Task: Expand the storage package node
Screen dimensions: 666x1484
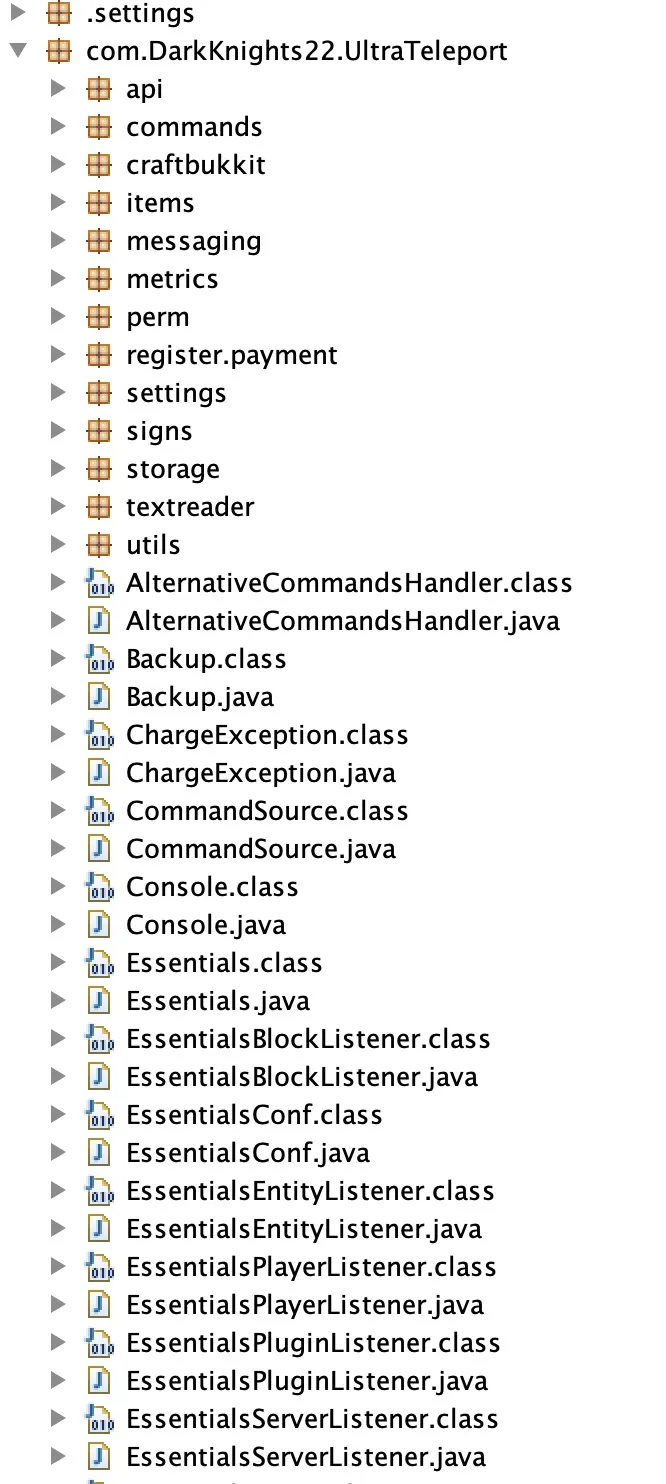Action: (x=58, y=469)
